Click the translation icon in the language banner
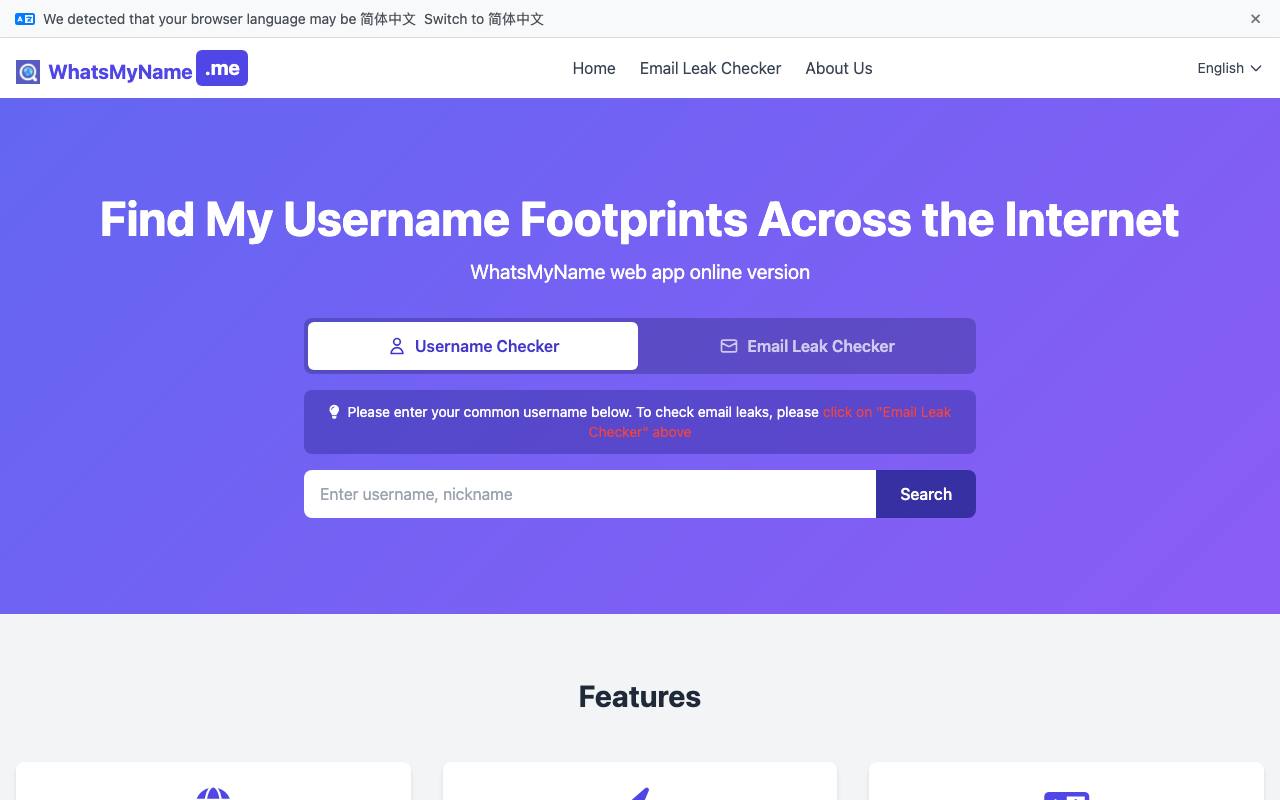The height and width of the screenshot is (800, 1280). [25, 19]
